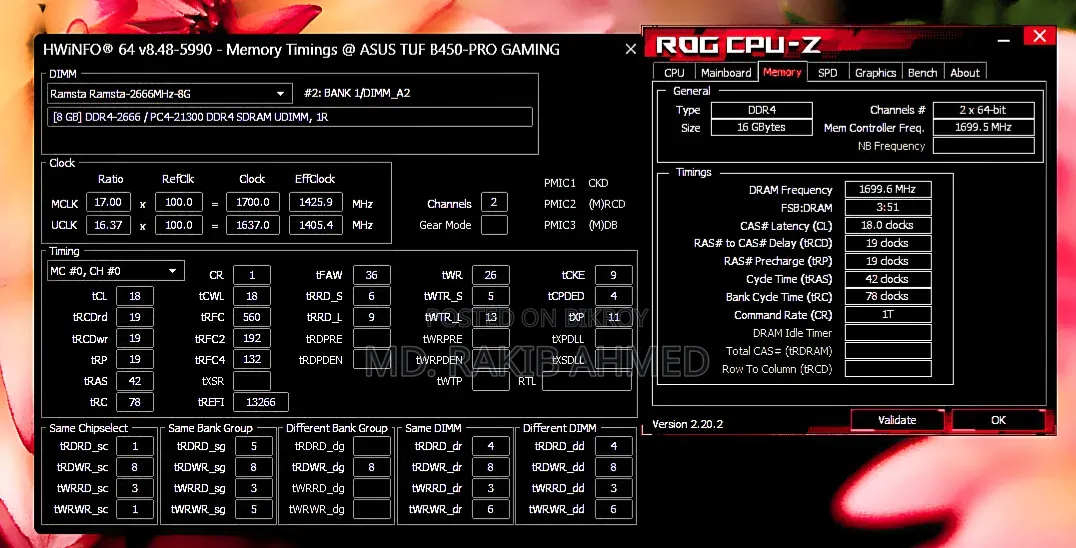
Task: Click CAS# Latency value 18.0 clocks
Action: click(887, 226)
